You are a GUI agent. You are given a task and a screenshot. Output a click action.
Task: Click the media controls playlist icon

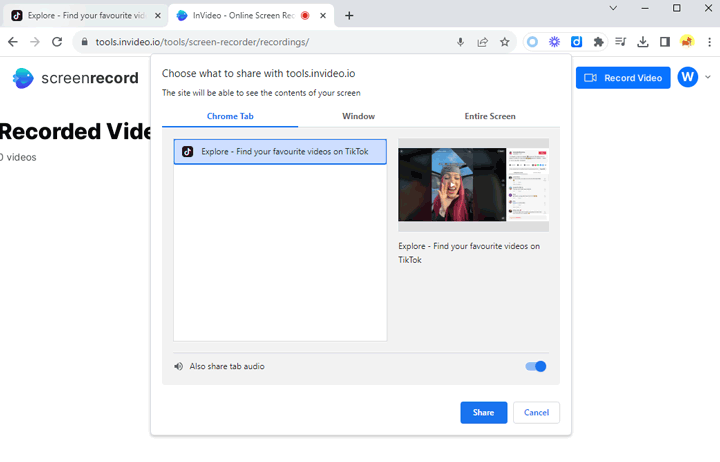tap(621, 42)
